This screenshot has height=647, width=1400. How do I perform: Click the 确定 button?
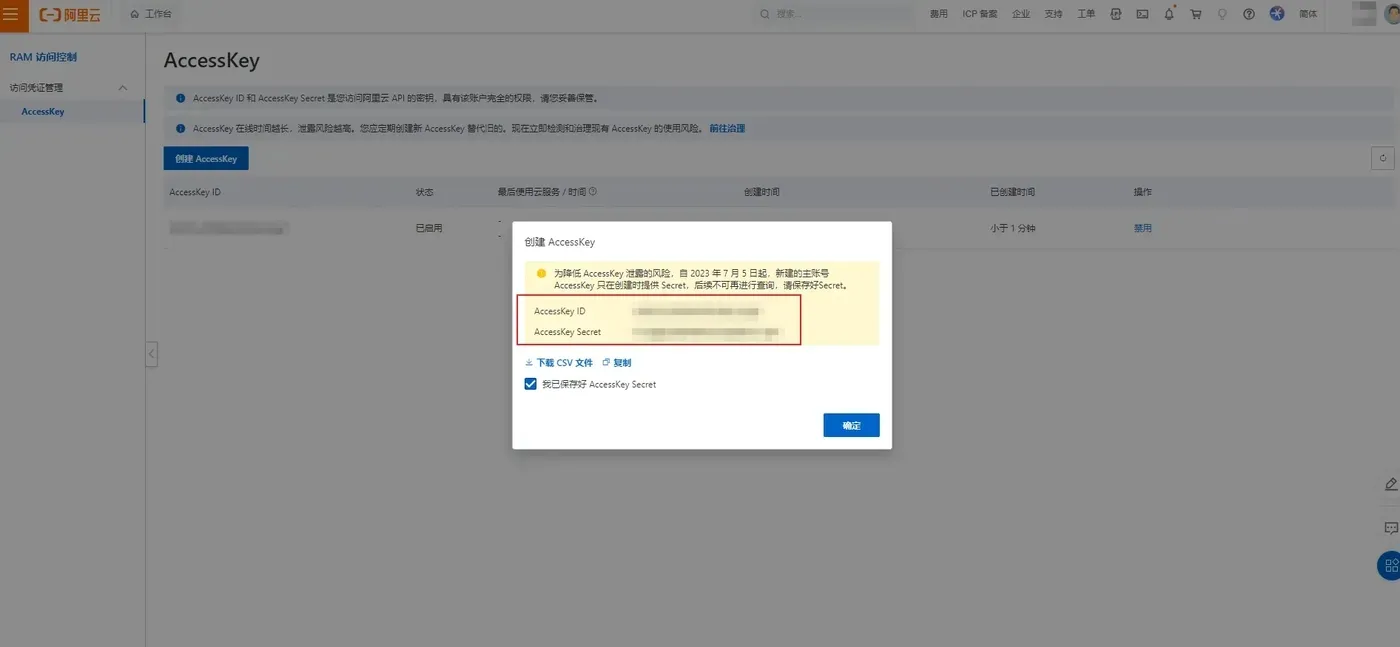tap(851, 425)
